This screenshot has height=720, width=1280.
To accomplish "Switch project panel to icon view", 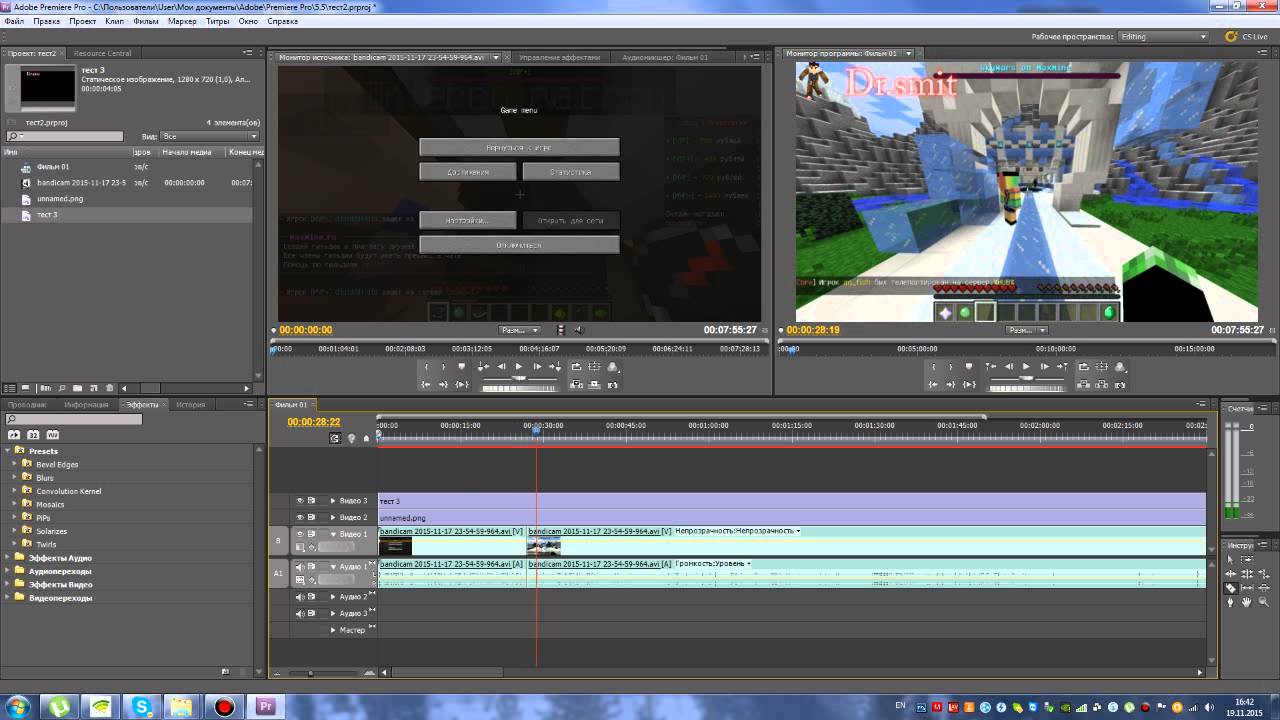I will click(25, 388).
